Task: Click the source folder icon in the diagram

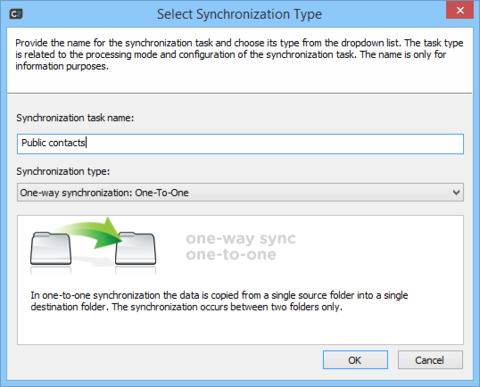Action: click(x=51, y=249)
